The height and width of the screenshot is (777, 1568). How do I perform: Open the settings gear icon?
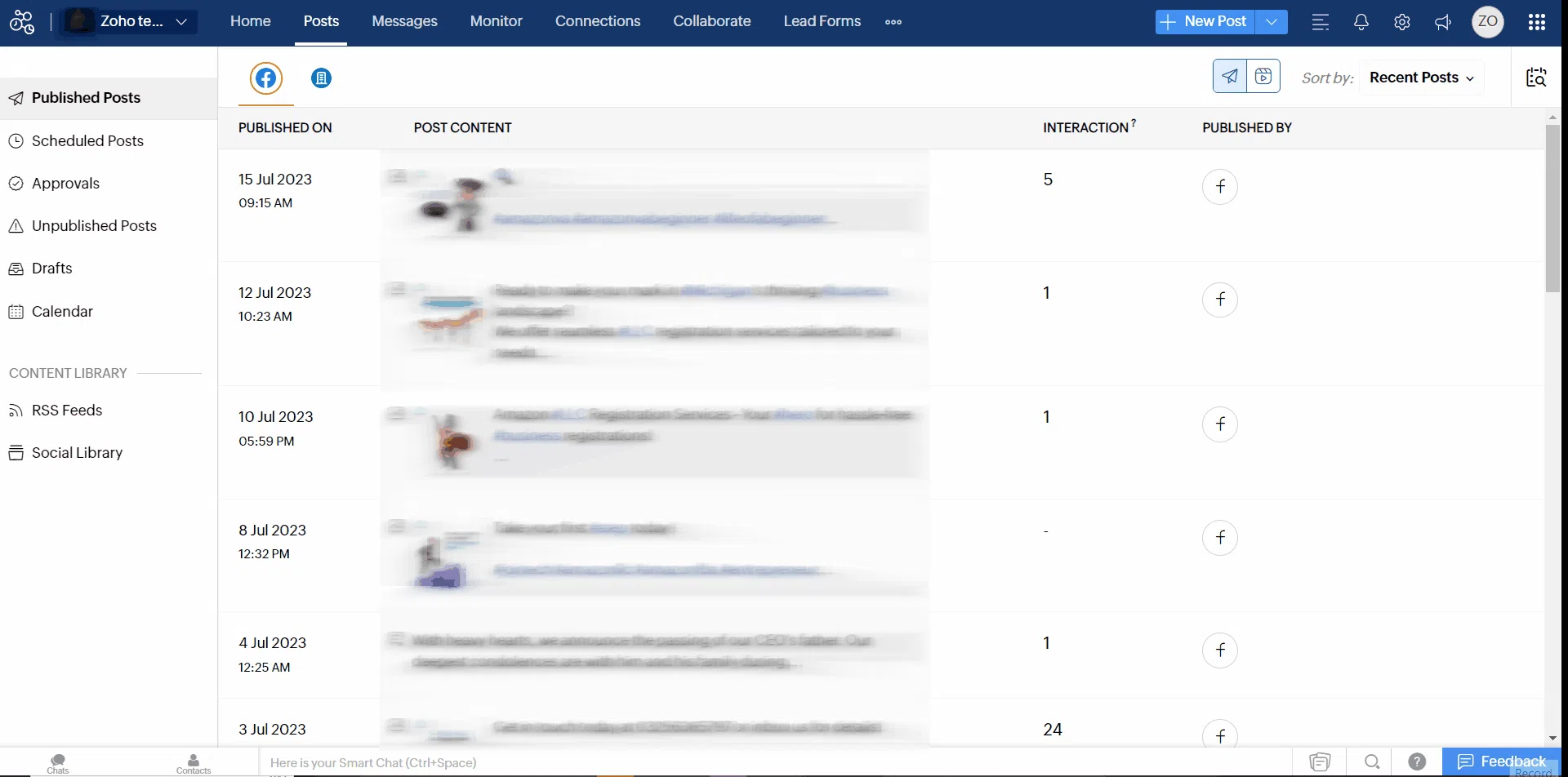[x=1401, y=22]
